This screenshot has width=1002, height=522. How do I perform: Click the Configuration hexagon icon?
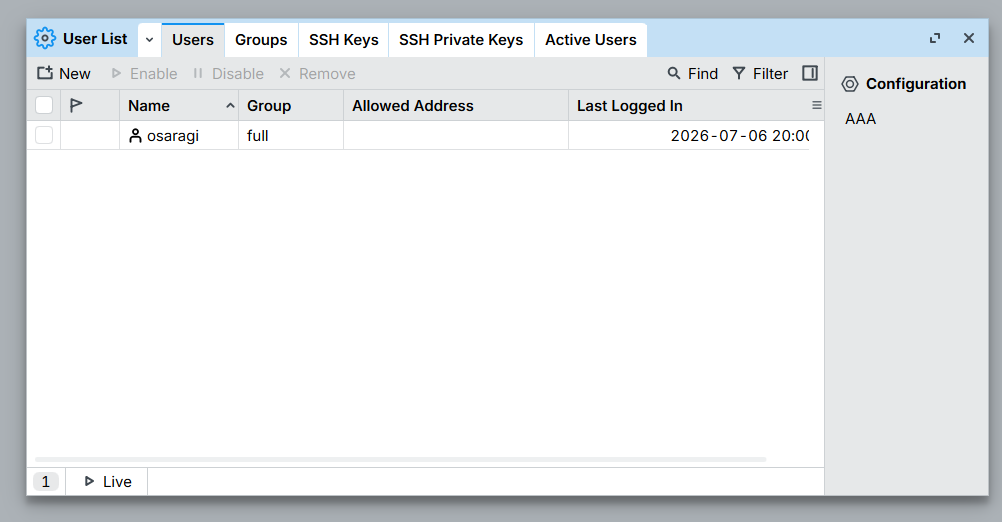(850, 84)
